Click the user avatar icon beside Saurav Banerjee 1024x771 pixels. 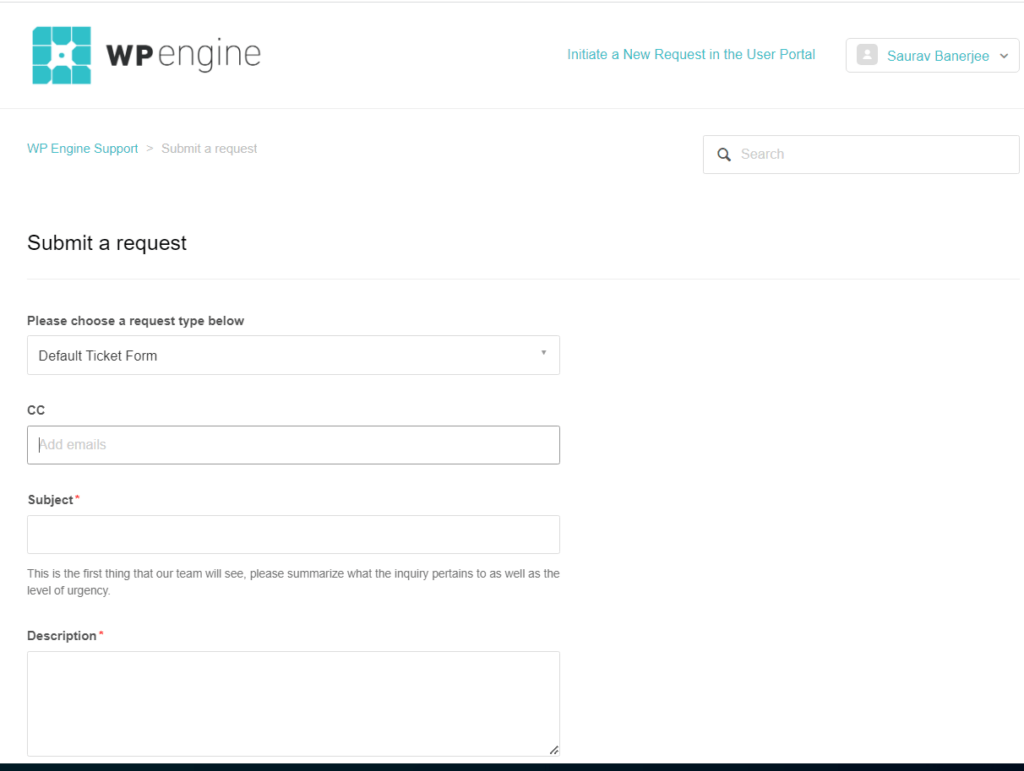point(867,55)
